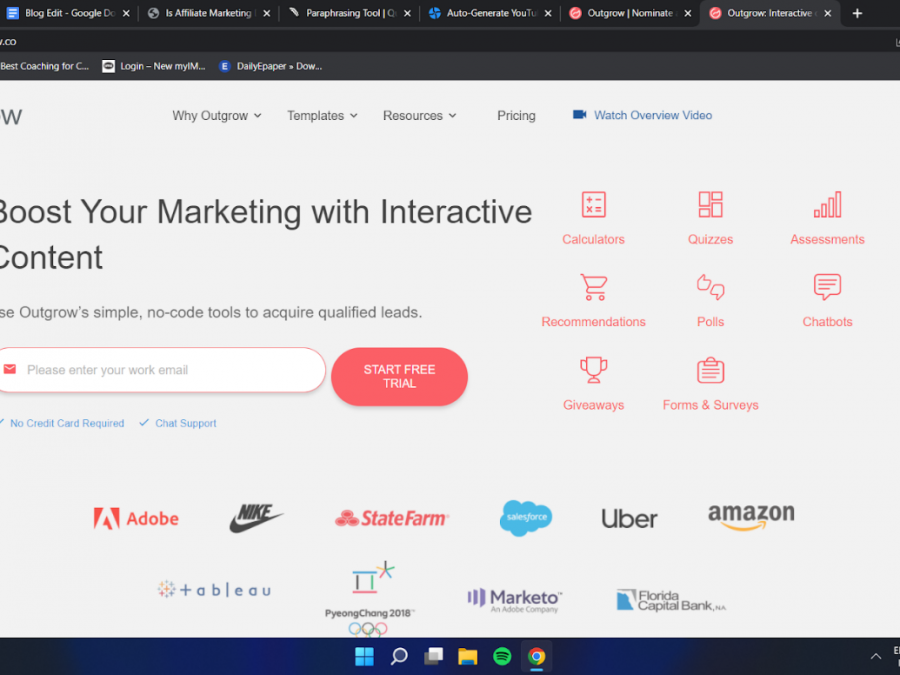The image size is (900, 675).
Task: Select the Chatbots speech bubble icon
Action: tap(827, 288)
